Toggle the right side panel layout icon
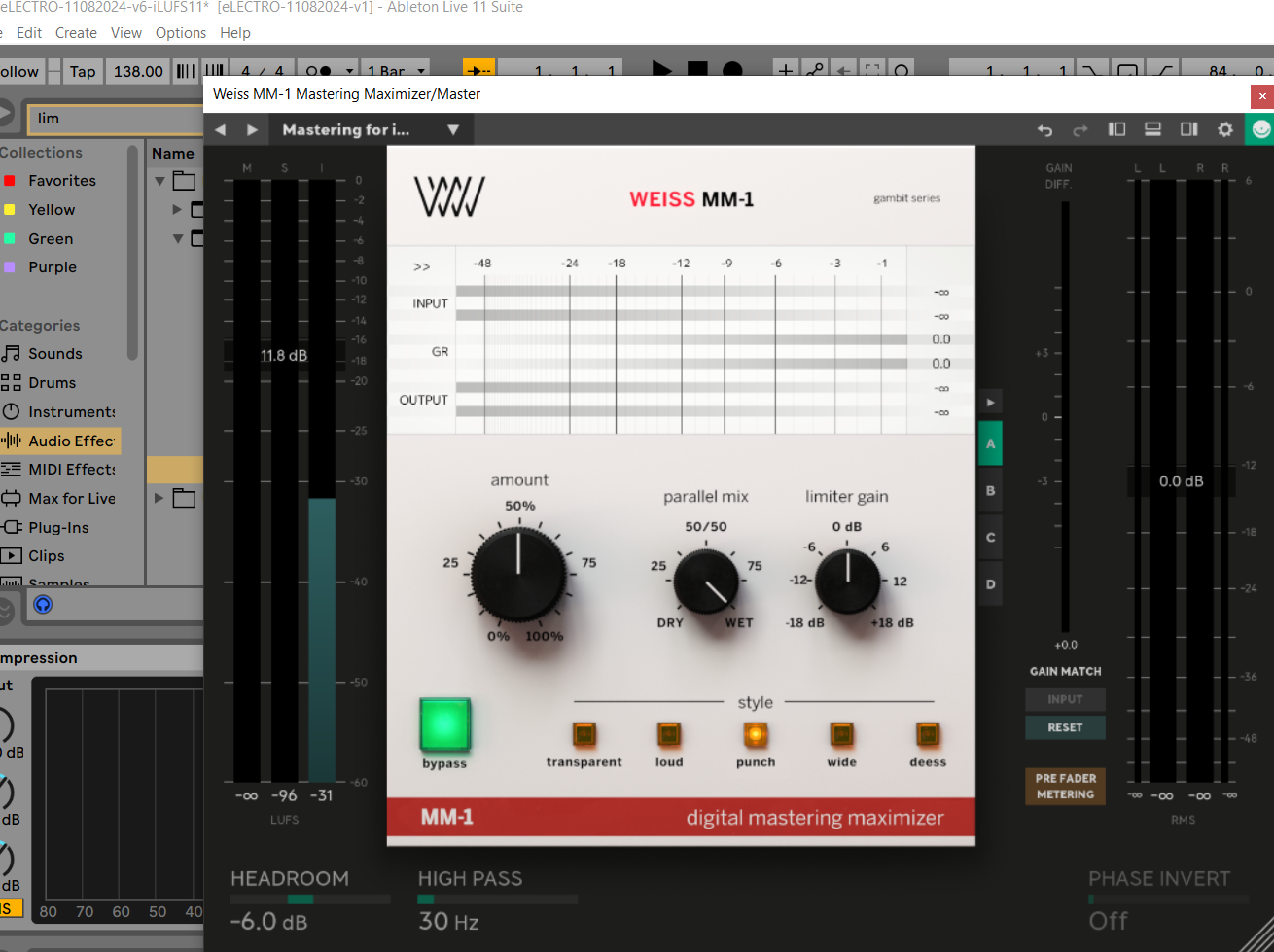Viewport: 1274px width, 952px height. point(1189,129)
